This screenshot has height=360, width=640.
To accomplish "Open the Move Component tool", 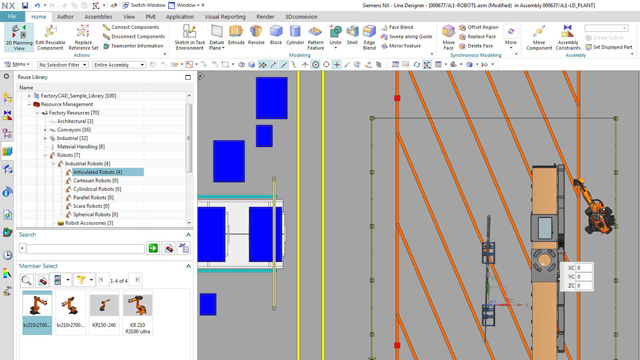I will click(x=539, y=37).
